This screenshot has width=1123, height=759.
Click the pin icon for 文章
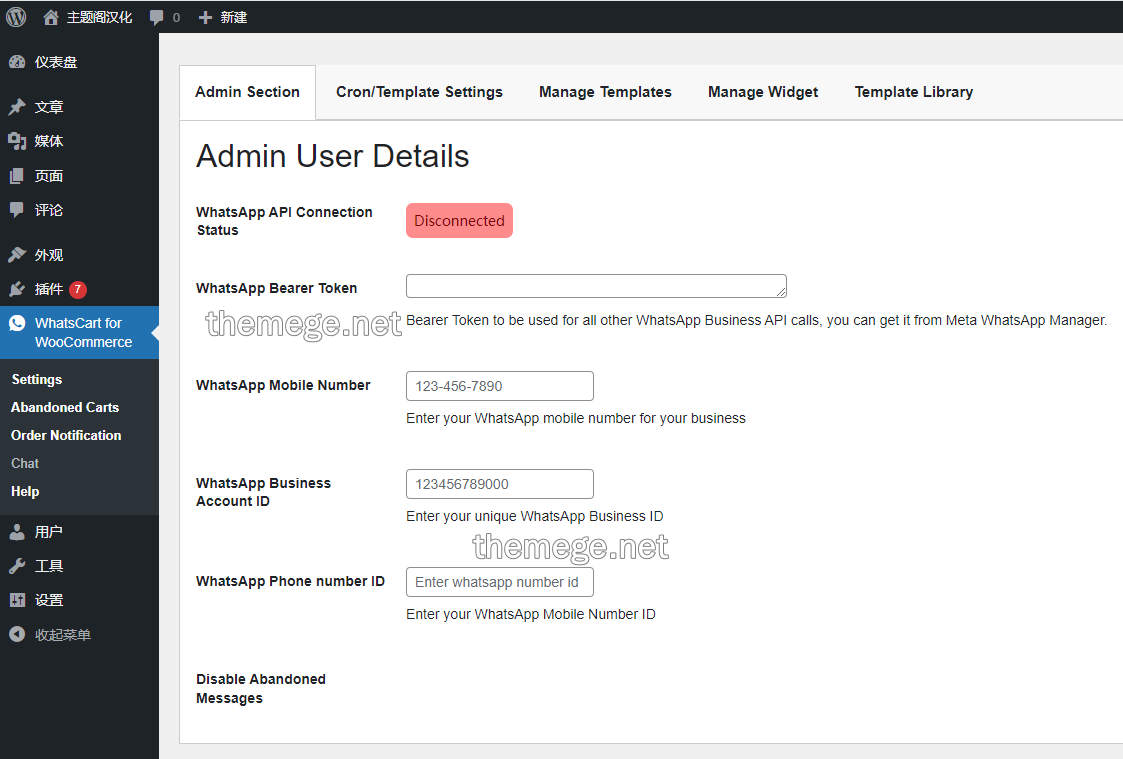click(17, 107)
